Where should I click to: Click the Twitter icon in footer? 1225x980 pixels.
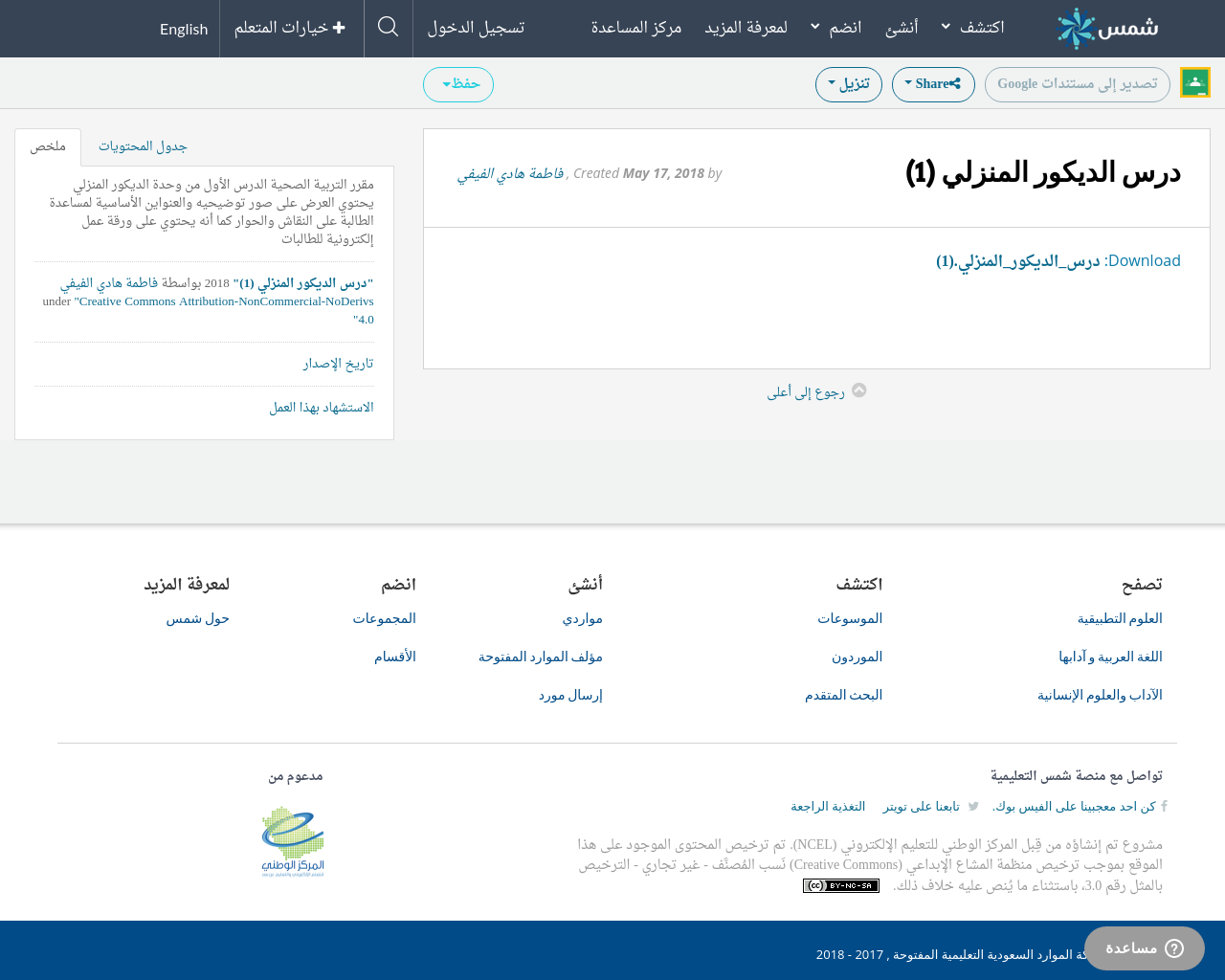pyautogui.click(x=973, y=807)
